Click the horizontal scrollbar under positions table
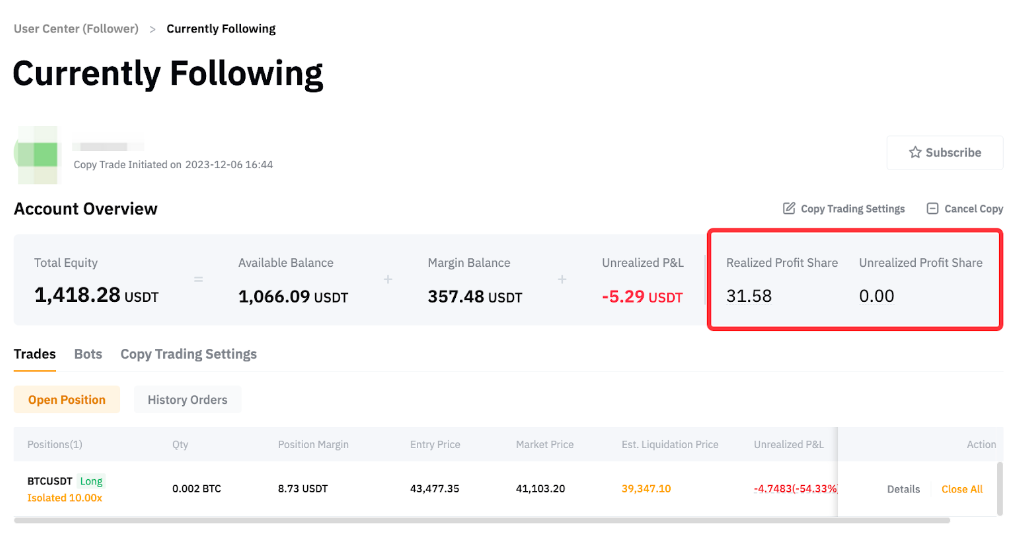The image size is (1015, 547). pos(480,520)
